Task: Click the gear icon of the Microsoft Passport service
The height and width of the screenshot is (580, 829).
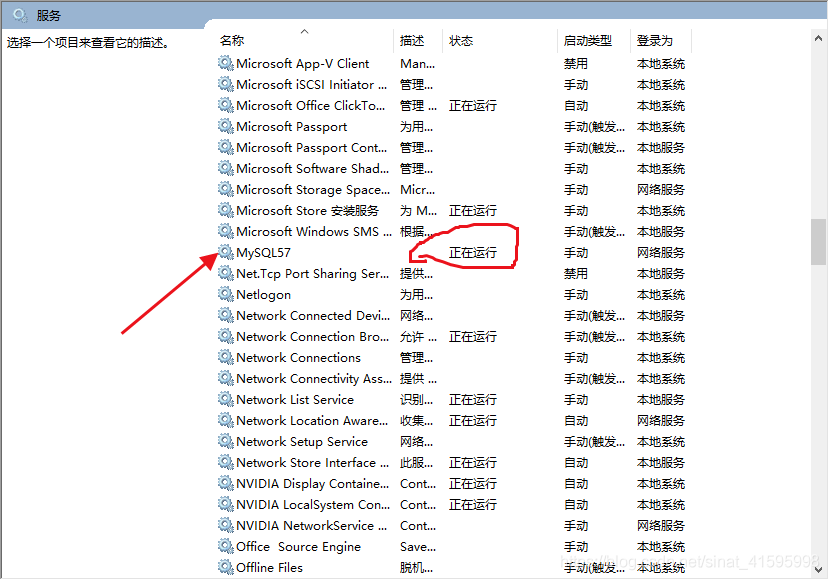Action: point(226,126)
